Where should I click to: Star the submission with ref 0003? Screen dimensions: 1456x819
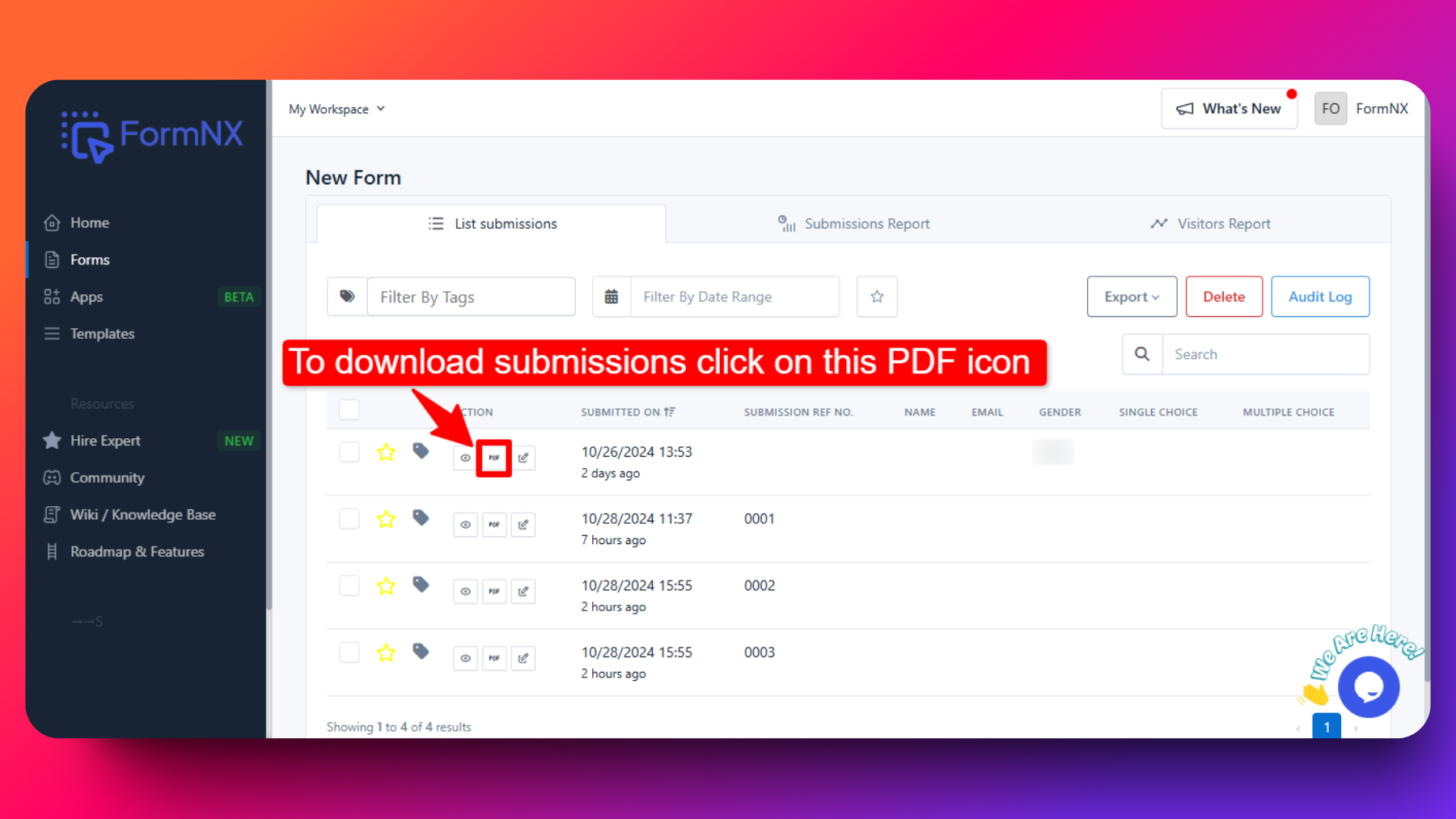click(x=387, y=652)
